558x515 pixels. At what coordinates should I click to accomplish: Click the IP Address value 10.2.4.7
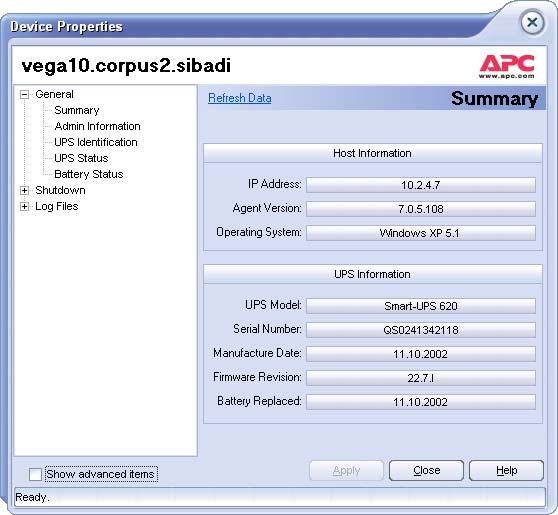coord(421,185)
